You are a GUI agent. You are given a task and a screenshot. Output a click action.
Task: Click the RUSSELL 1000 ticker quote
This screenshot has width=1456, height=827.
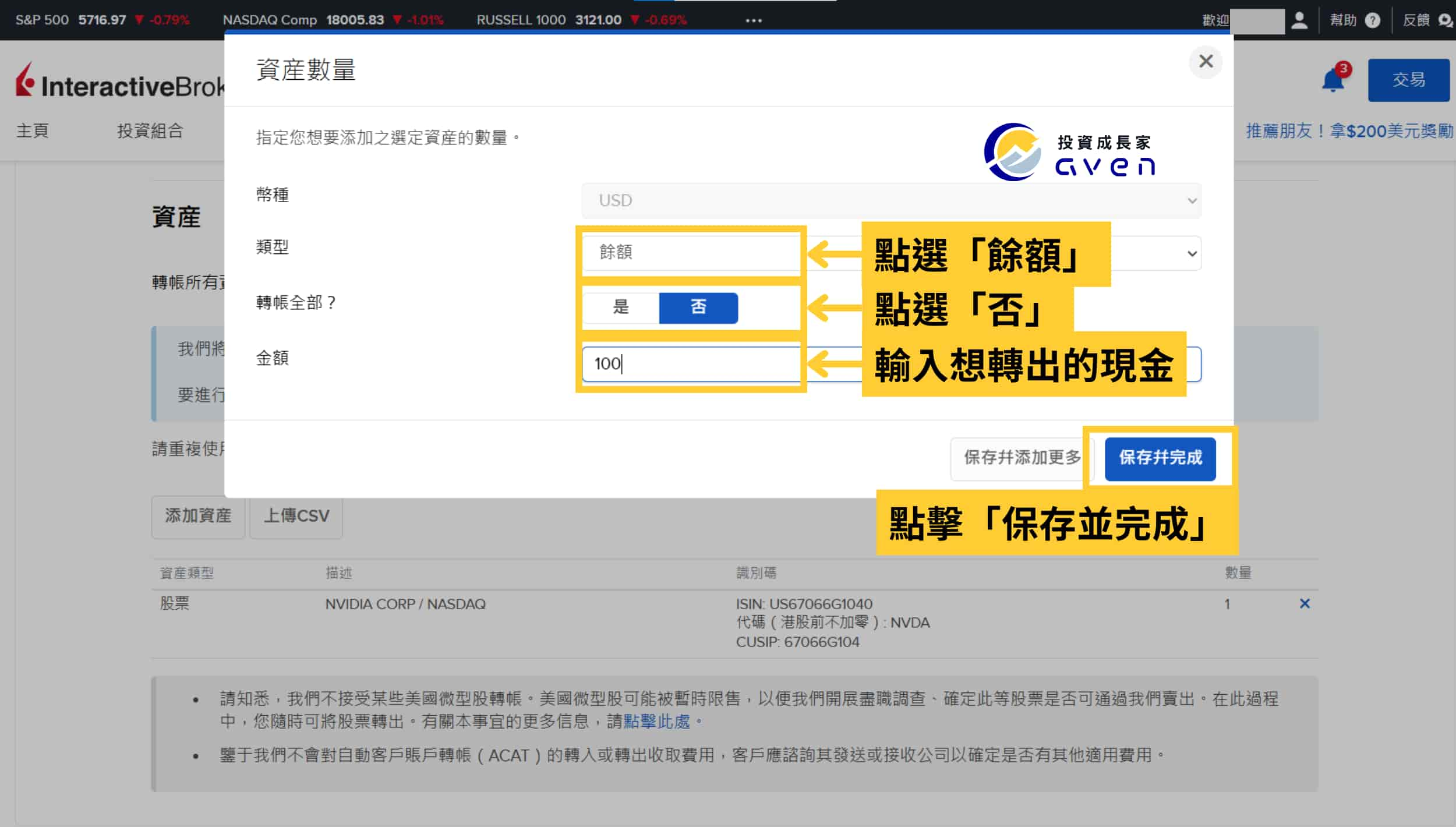581,20
